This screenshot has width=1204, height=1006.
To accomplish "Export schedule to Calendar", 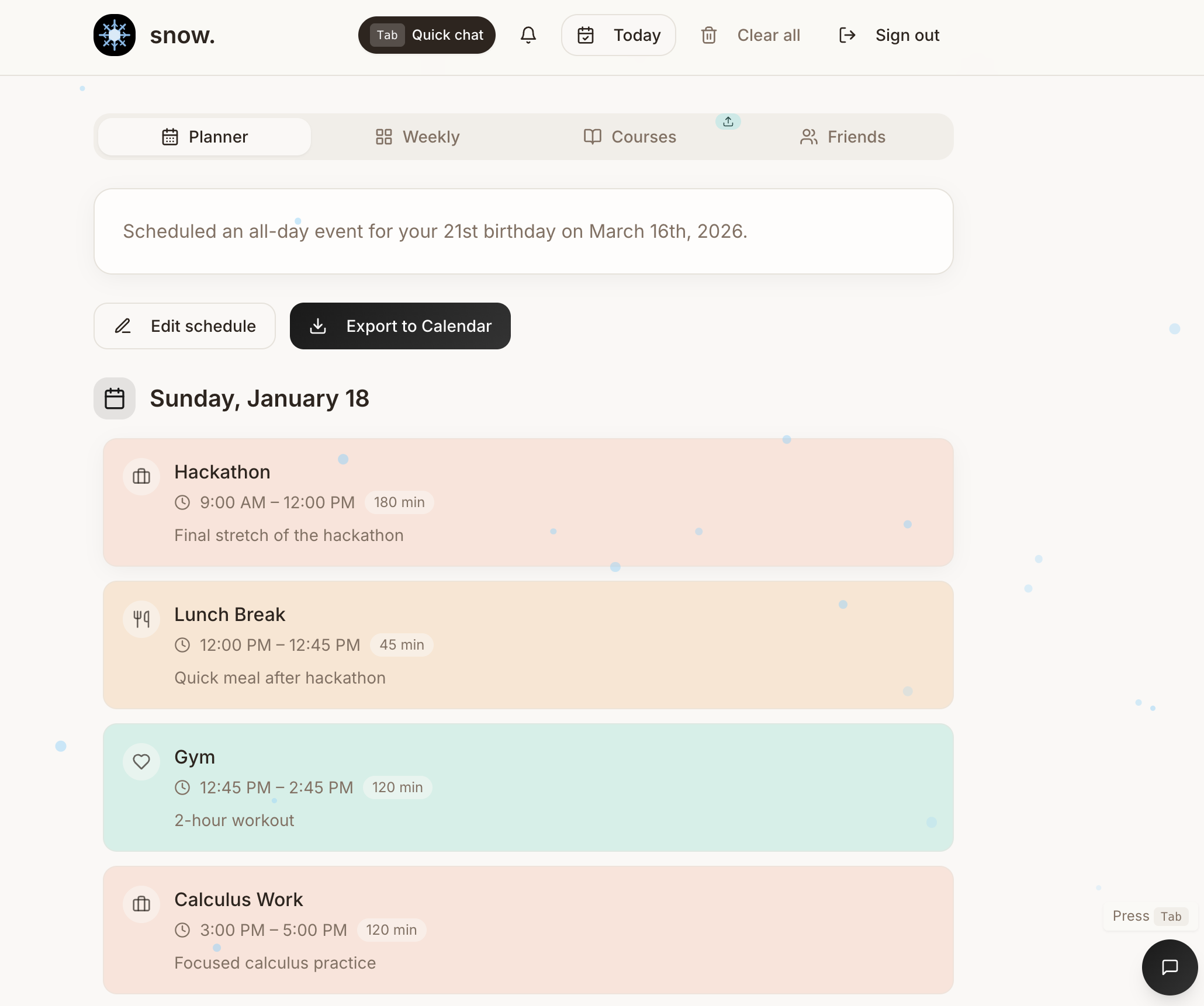I will click(400, 326).
